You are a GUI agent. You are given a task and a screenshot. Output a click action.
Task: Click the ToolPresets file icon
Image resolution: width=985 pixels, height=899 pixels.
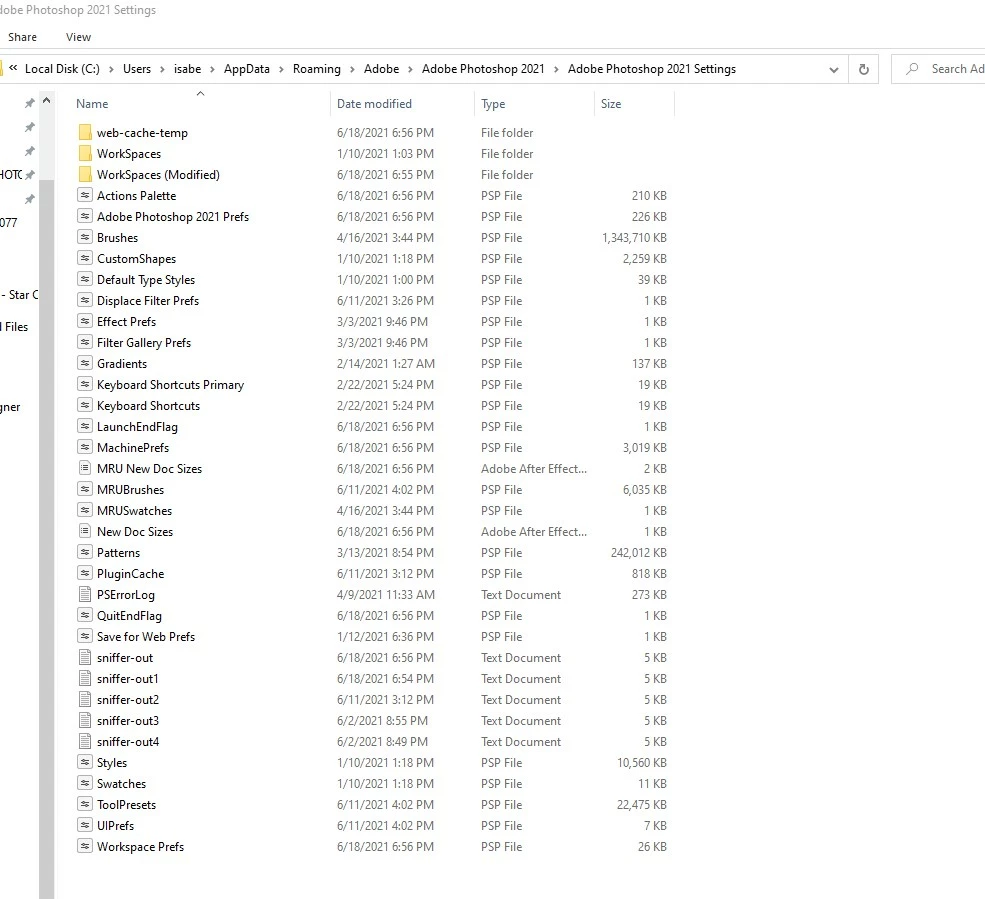click(x=85, y=804)
